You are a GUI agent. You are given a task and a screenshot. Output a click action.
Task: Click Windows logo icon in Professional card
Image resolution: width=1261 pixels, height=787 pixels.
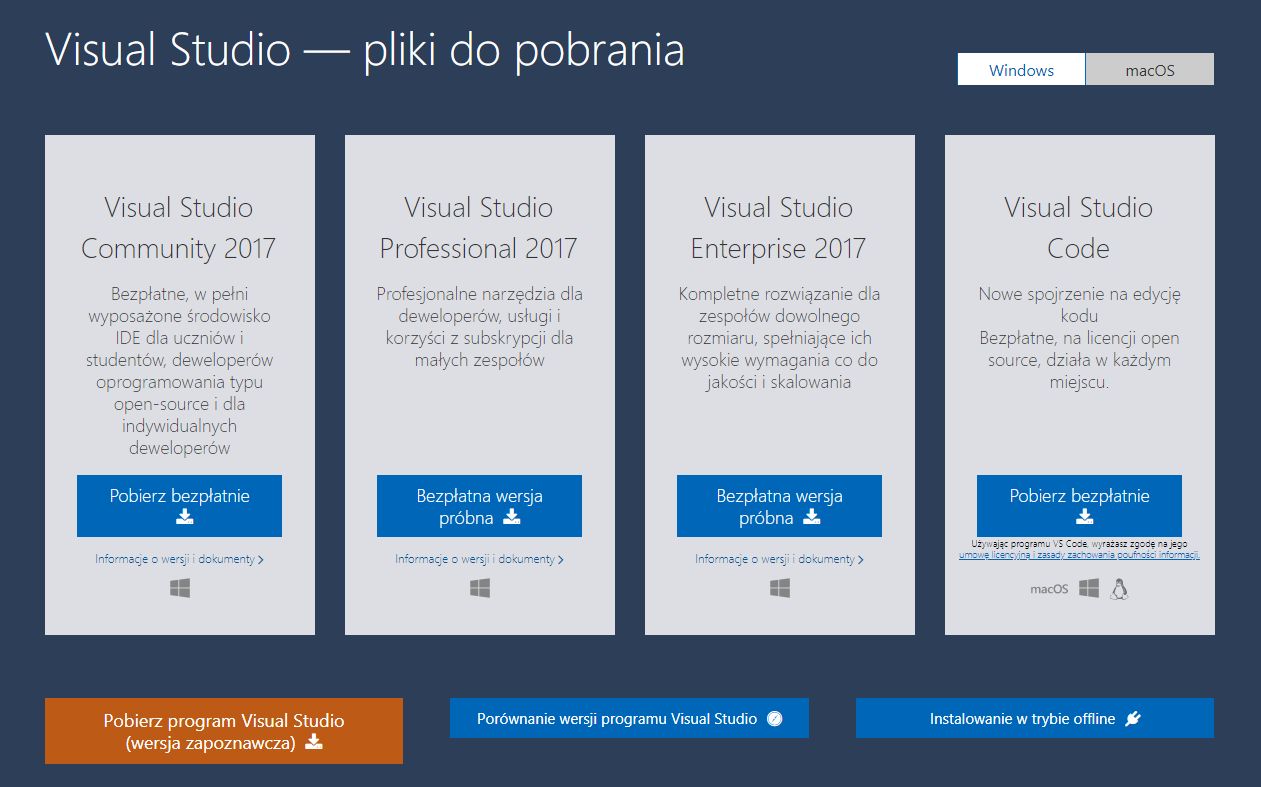(x=480, y=589)
